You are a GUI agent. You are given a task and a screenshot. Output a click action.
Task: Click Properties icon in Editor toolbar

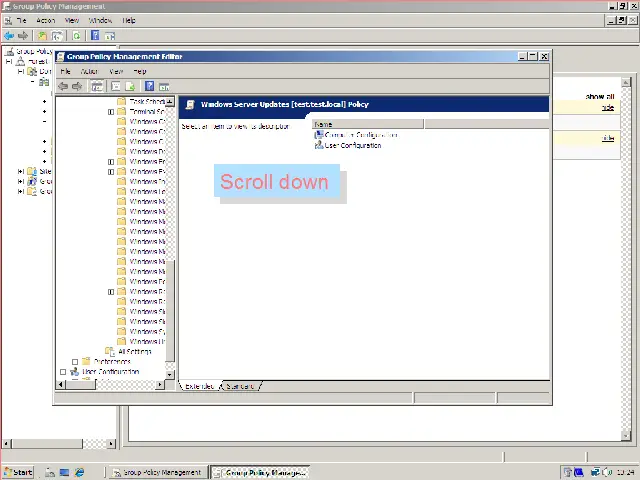116,86
